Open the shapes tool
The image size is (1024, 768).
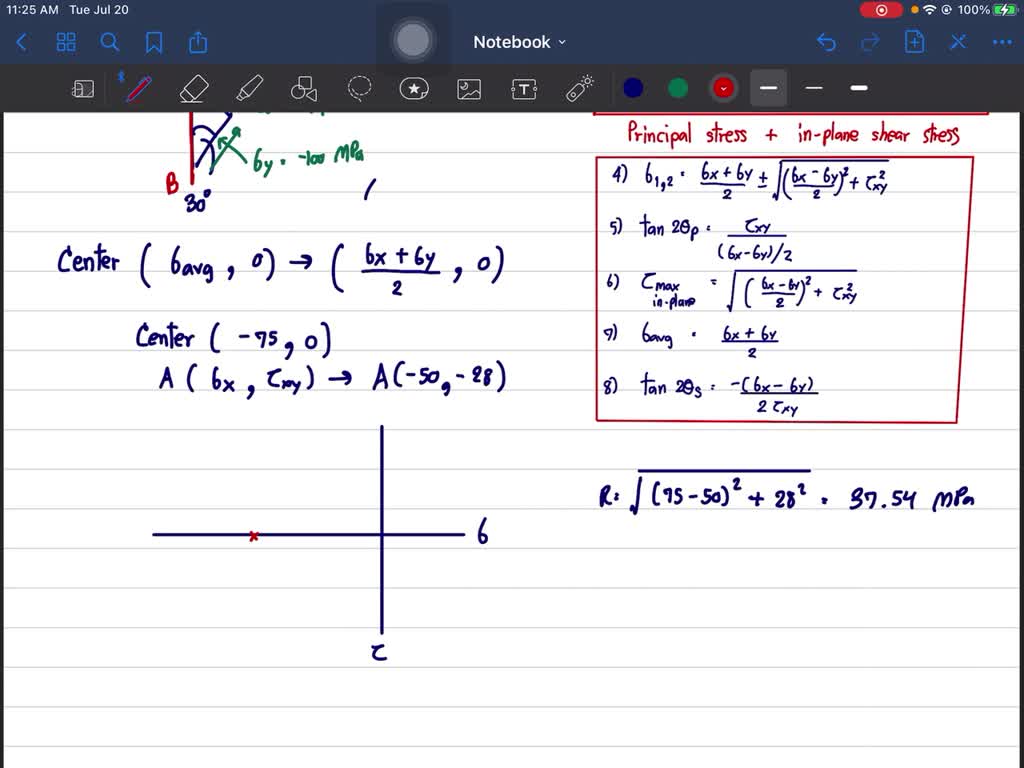pos(304,88)
